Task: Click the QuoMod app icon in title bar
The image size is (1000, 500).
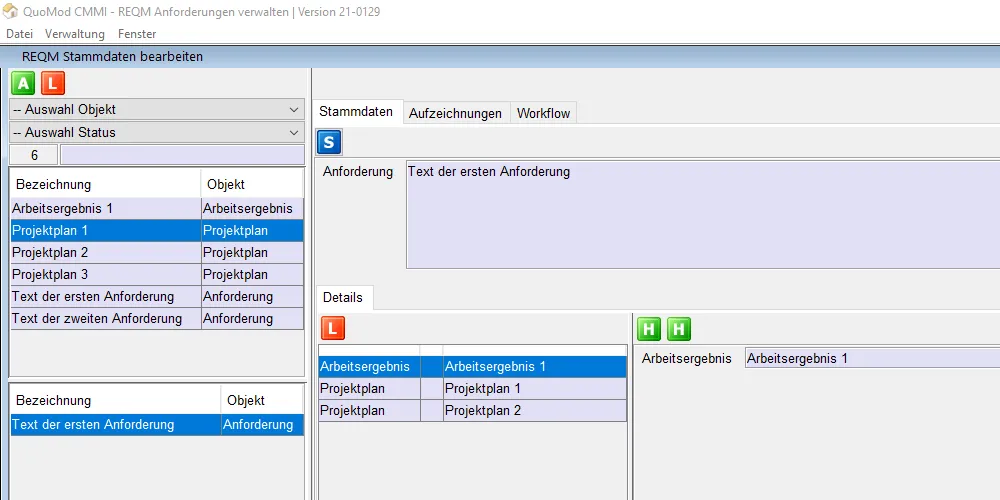Action: click(11, 12)
